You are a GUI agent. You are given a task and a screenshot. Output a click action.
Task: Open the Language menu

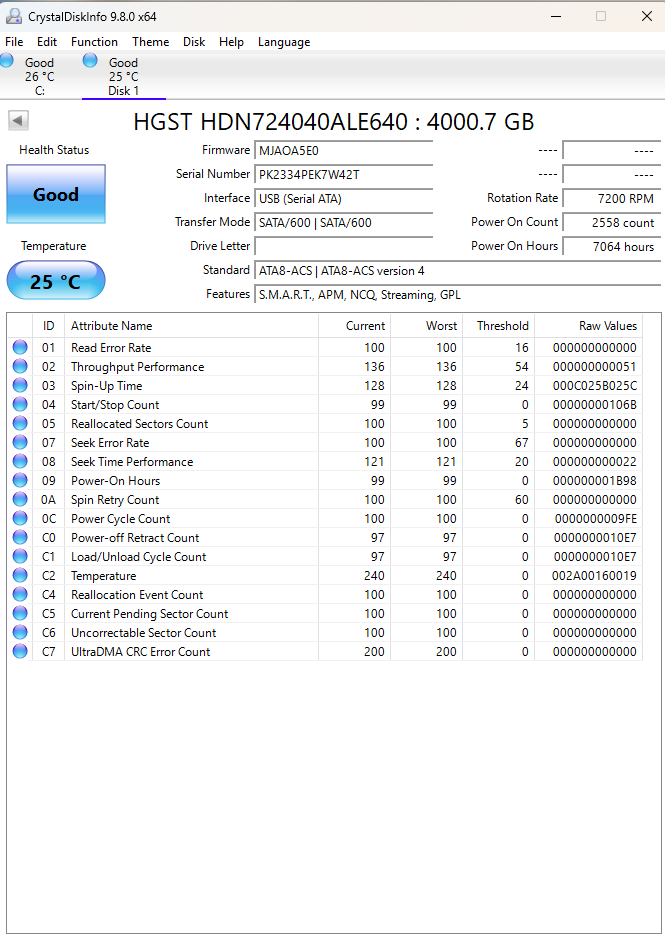284,42
